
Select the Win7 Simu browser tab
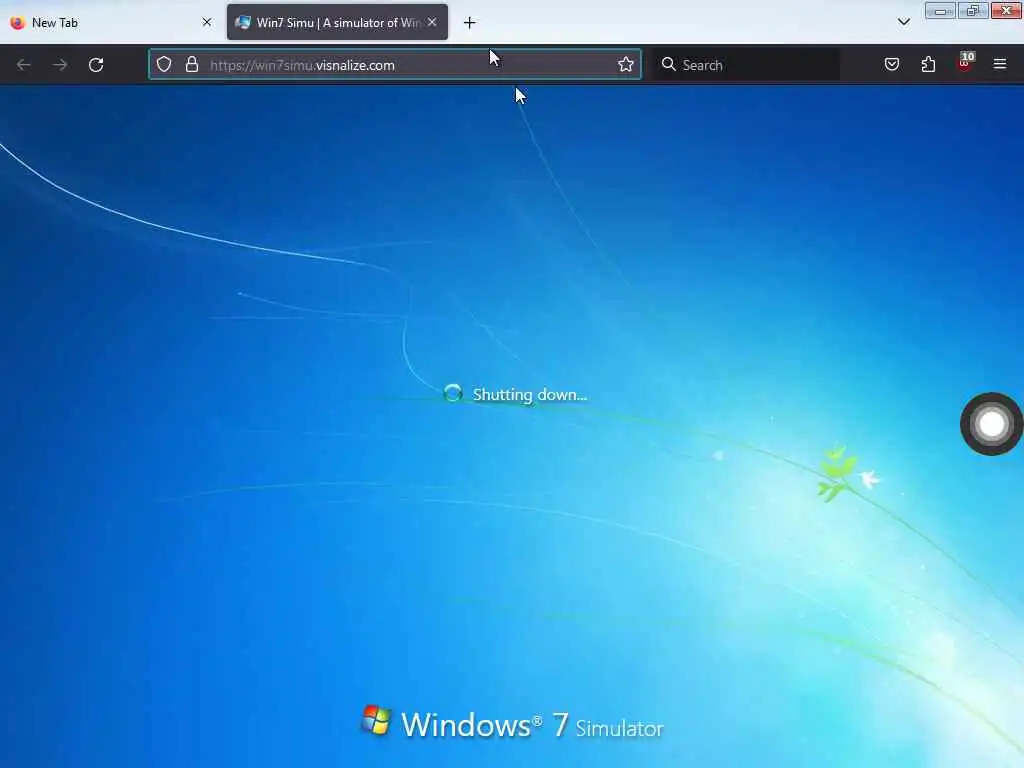tap(337, 22)
